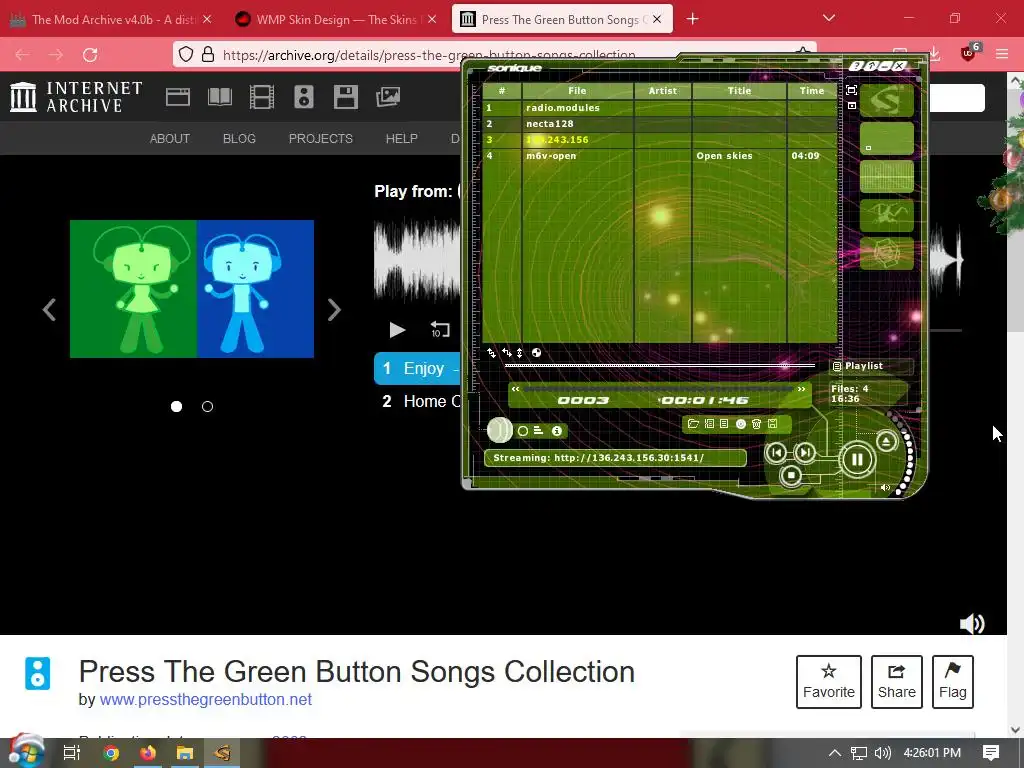This screenshot has height=768, width=1024.
Task: Click the Sonique help question mark button
Action: 855,66
